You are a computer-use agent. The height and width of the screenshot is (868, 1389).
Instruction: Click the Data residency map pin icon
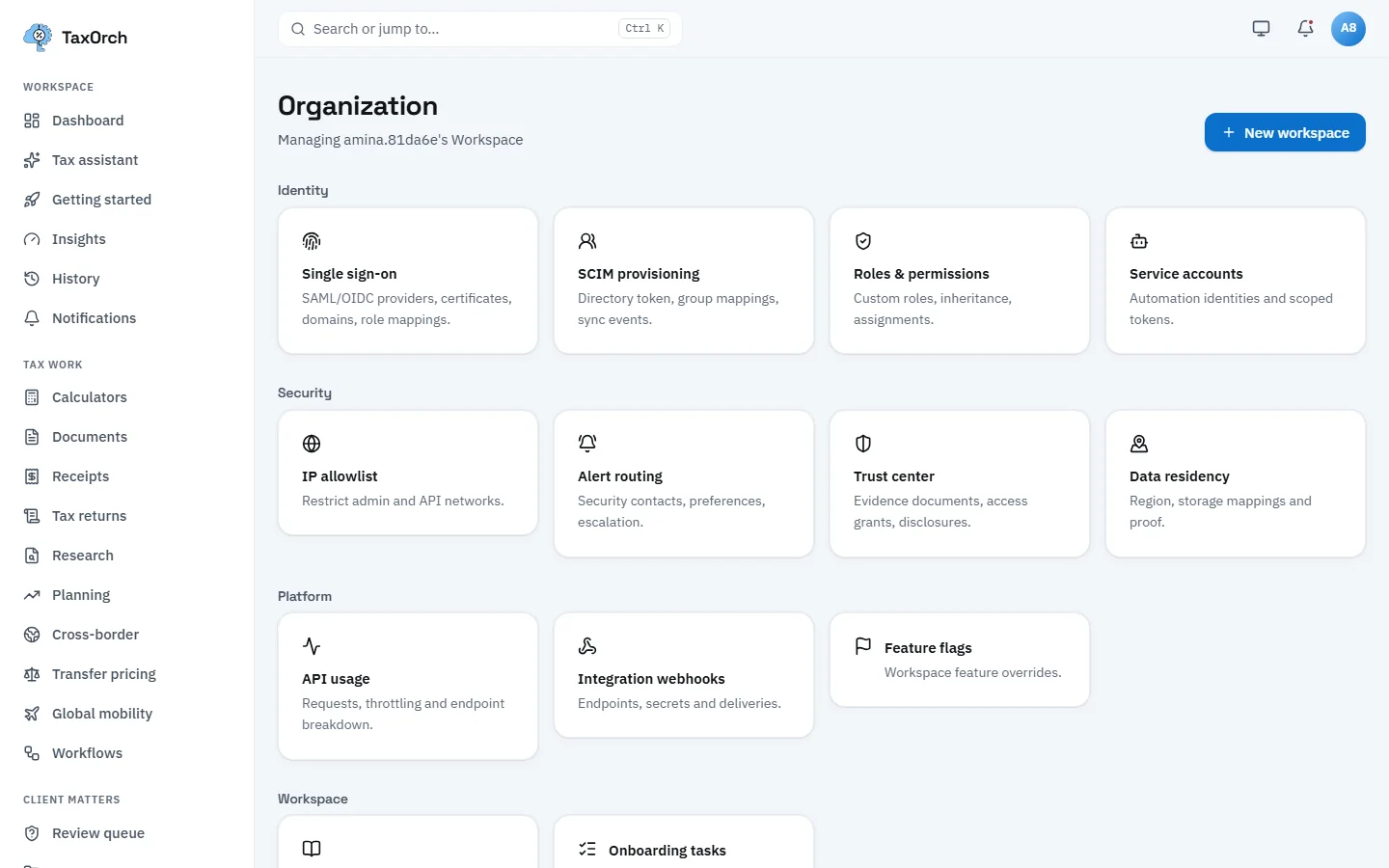tap(1139, 444)
